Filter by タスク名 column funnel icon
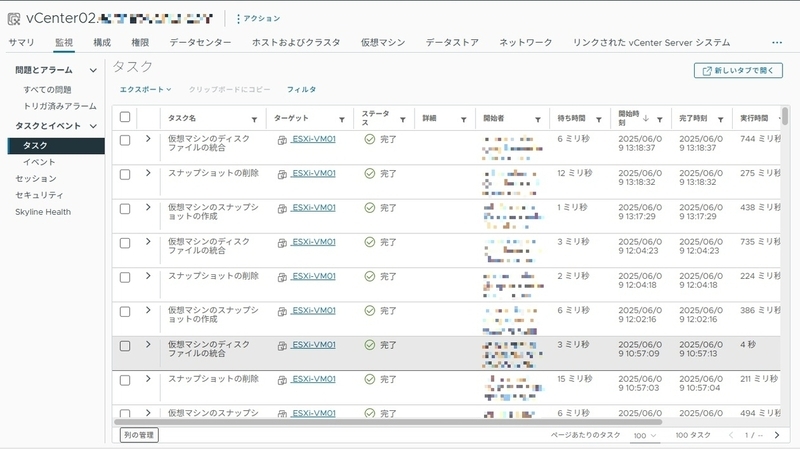This screenshot has width=800, height=449. 254,120
